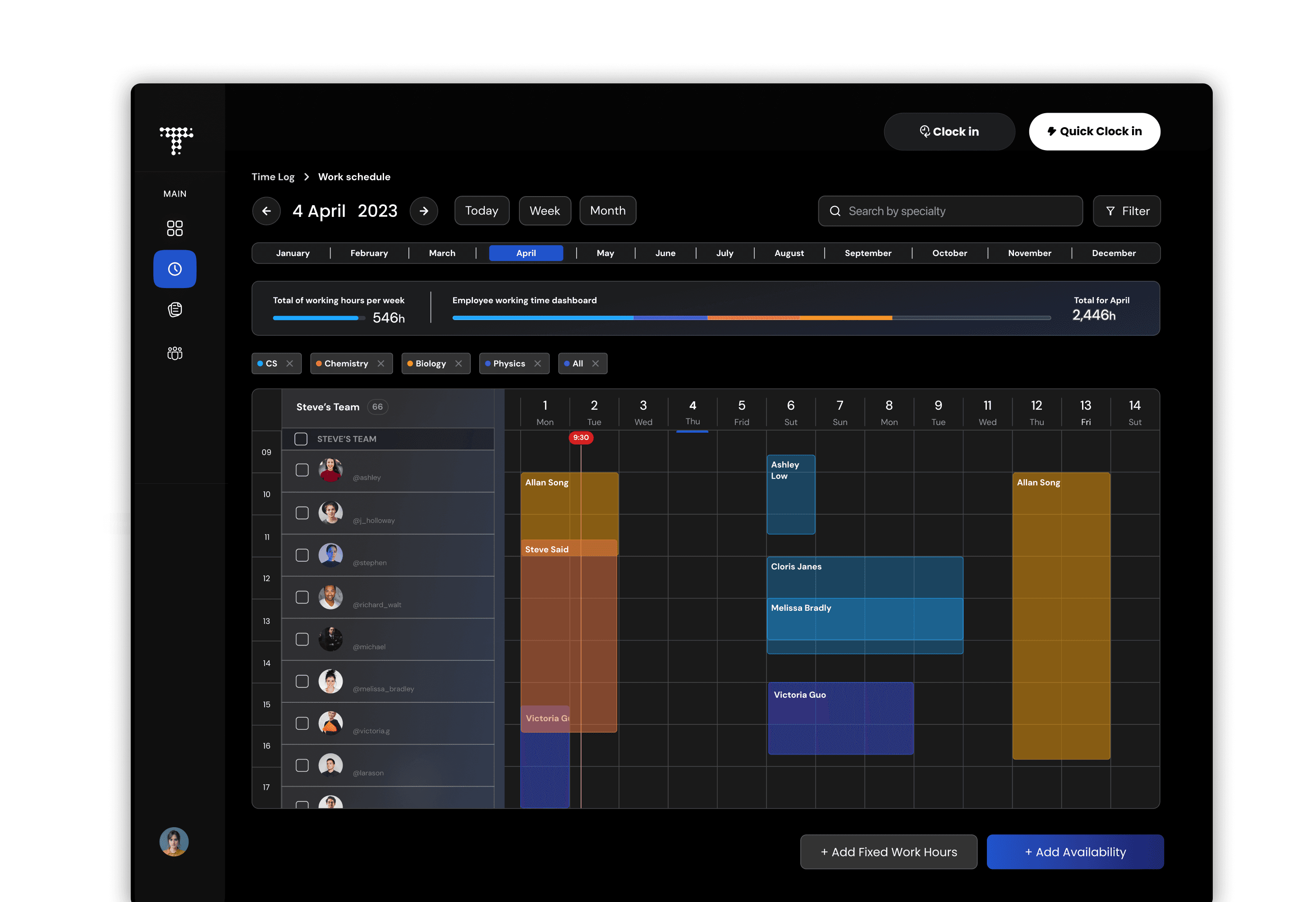Click the Search by specialty field

pos(950,211)
